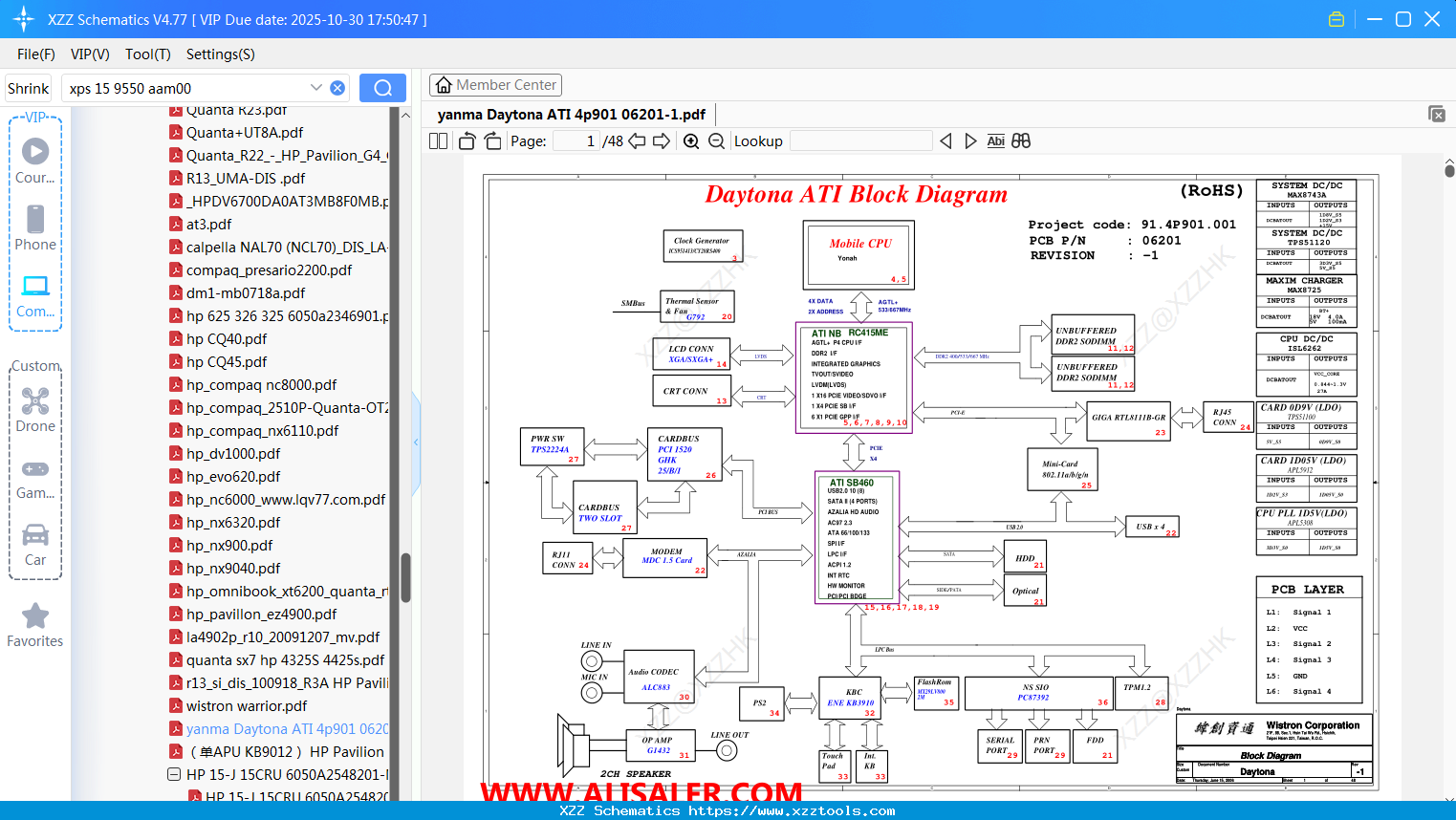Click the file list vertical scrollbar
Viewport: 1456px width, 820px height.
(x=405, y=577)
